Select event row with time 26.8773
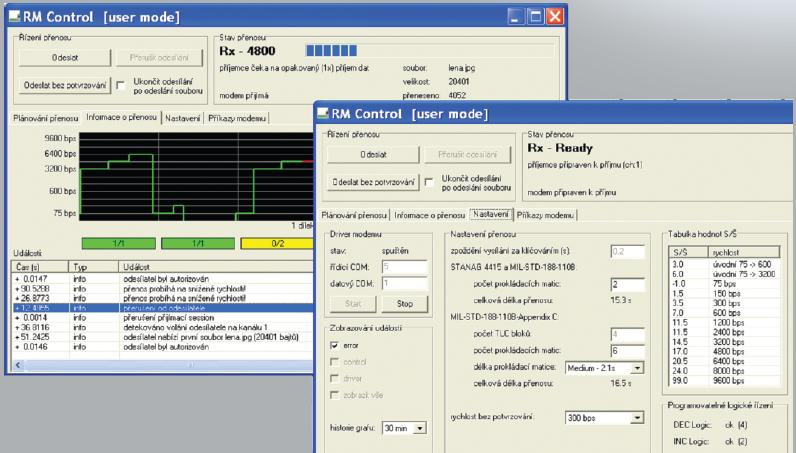Image resolution: width=796 pixels, height=453 pixels. tap(163, 298)
